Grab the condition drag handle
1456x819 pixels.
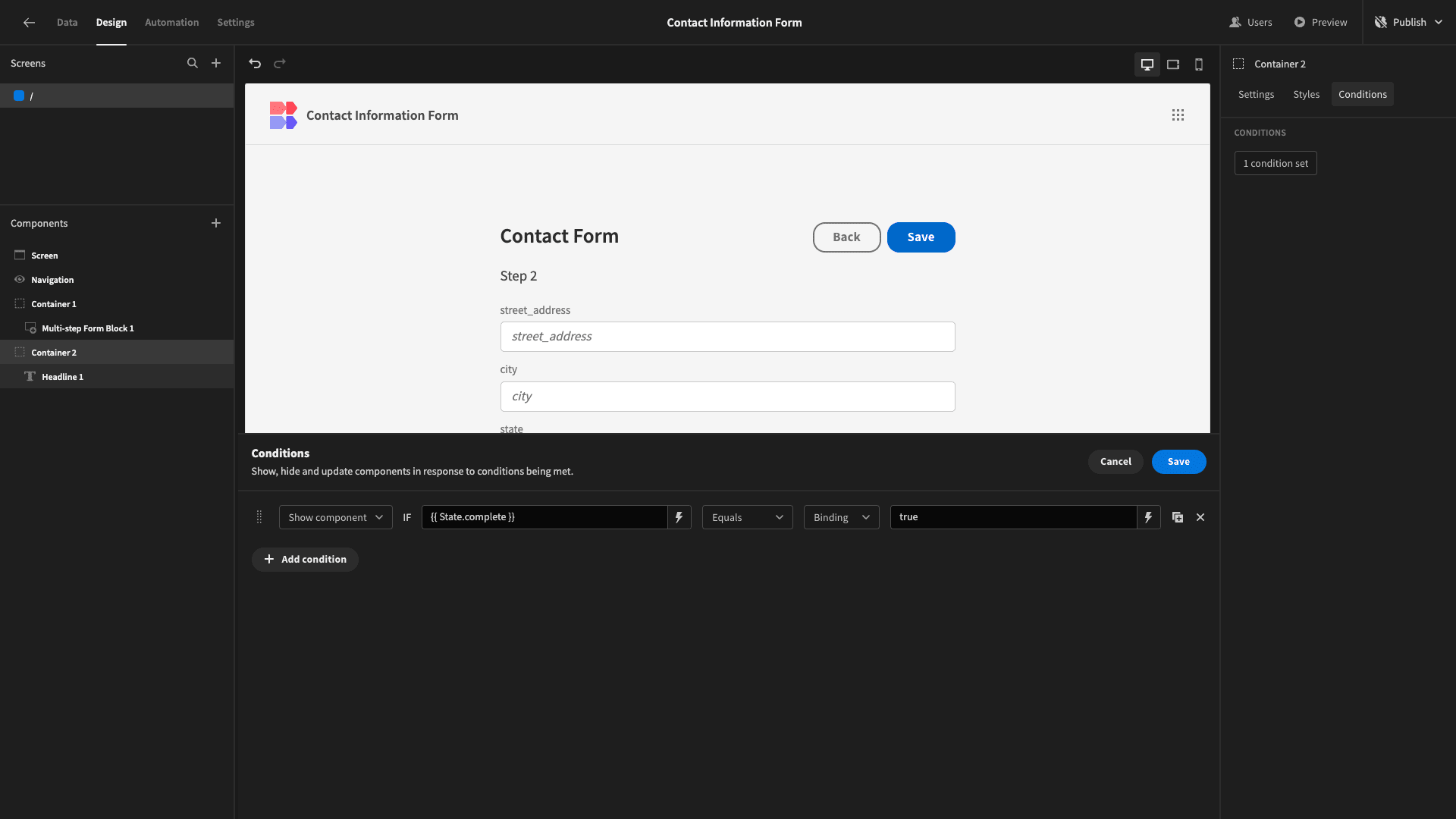(x=259, y=517)
